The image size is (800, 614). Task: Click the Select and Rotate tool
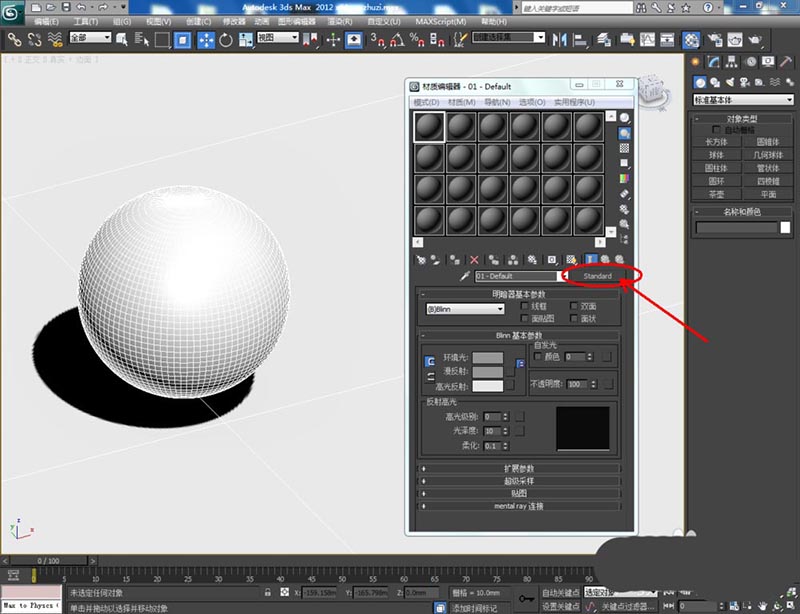[226, 40]
